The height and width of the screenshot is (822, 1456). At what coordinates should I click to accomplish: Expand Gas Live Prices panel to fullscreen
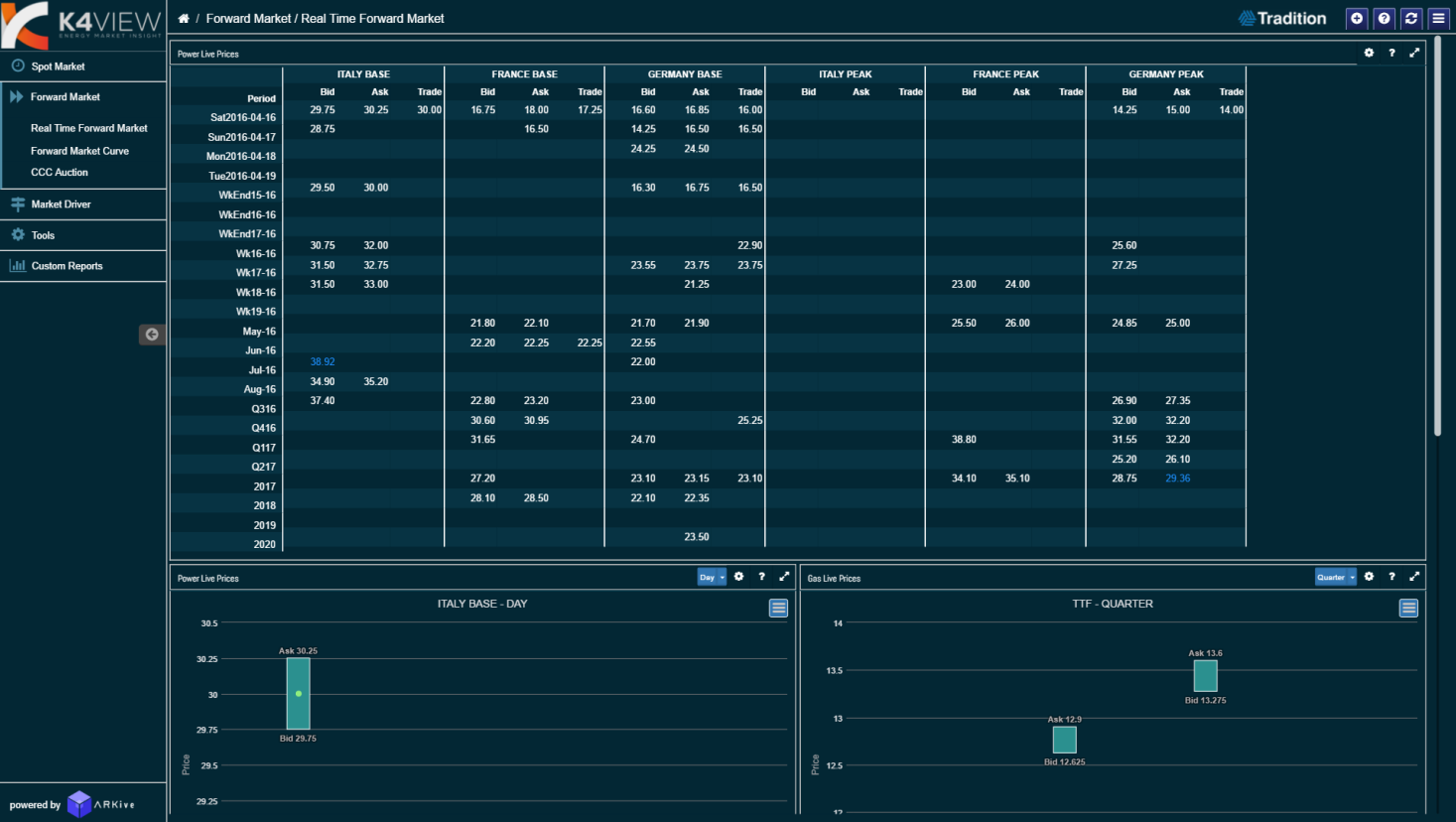(x=1414, y=577)
